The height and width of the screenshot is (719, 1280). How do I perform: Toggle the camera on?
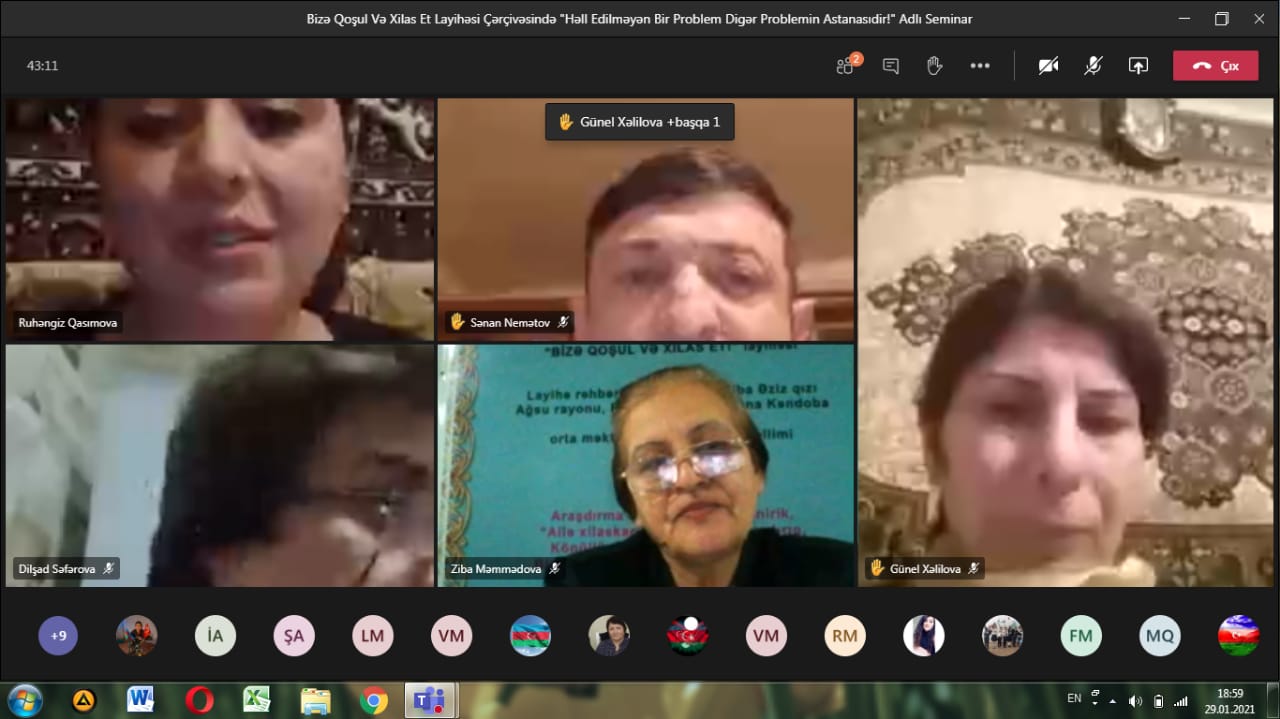1048,66
